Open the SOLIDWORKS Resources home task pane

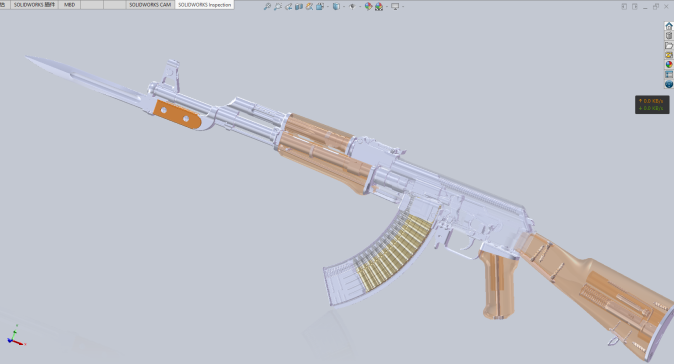669,26
